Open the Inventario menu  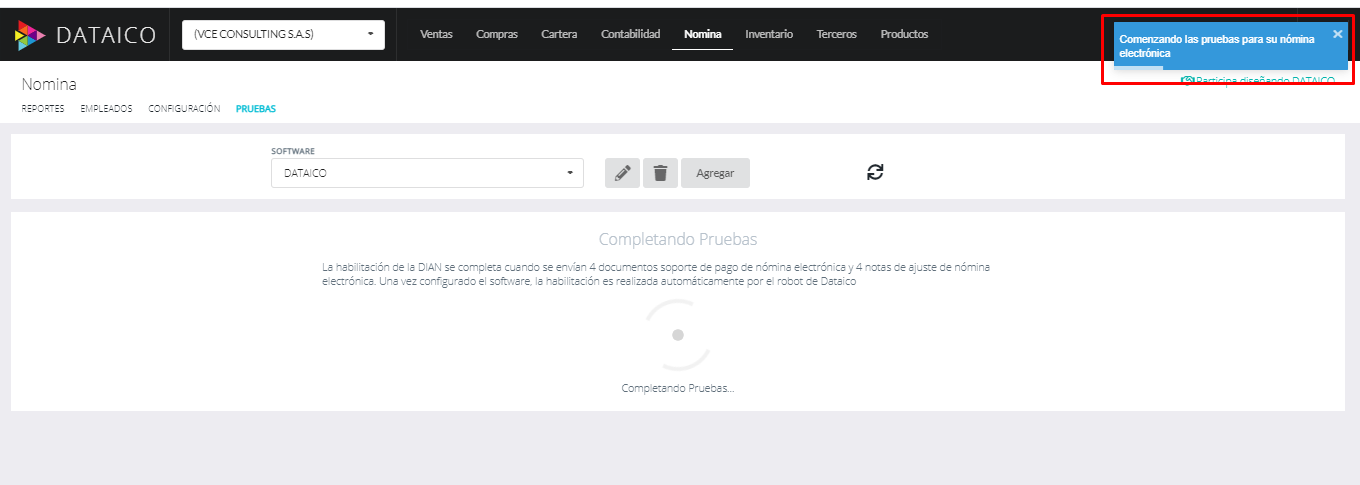coord(769,34)
